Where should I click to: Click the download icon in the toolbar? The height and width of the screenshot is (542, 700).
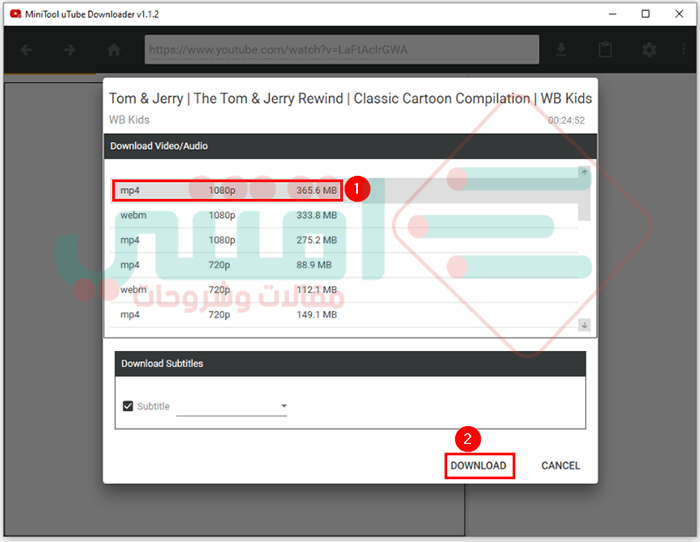(561, 50)
